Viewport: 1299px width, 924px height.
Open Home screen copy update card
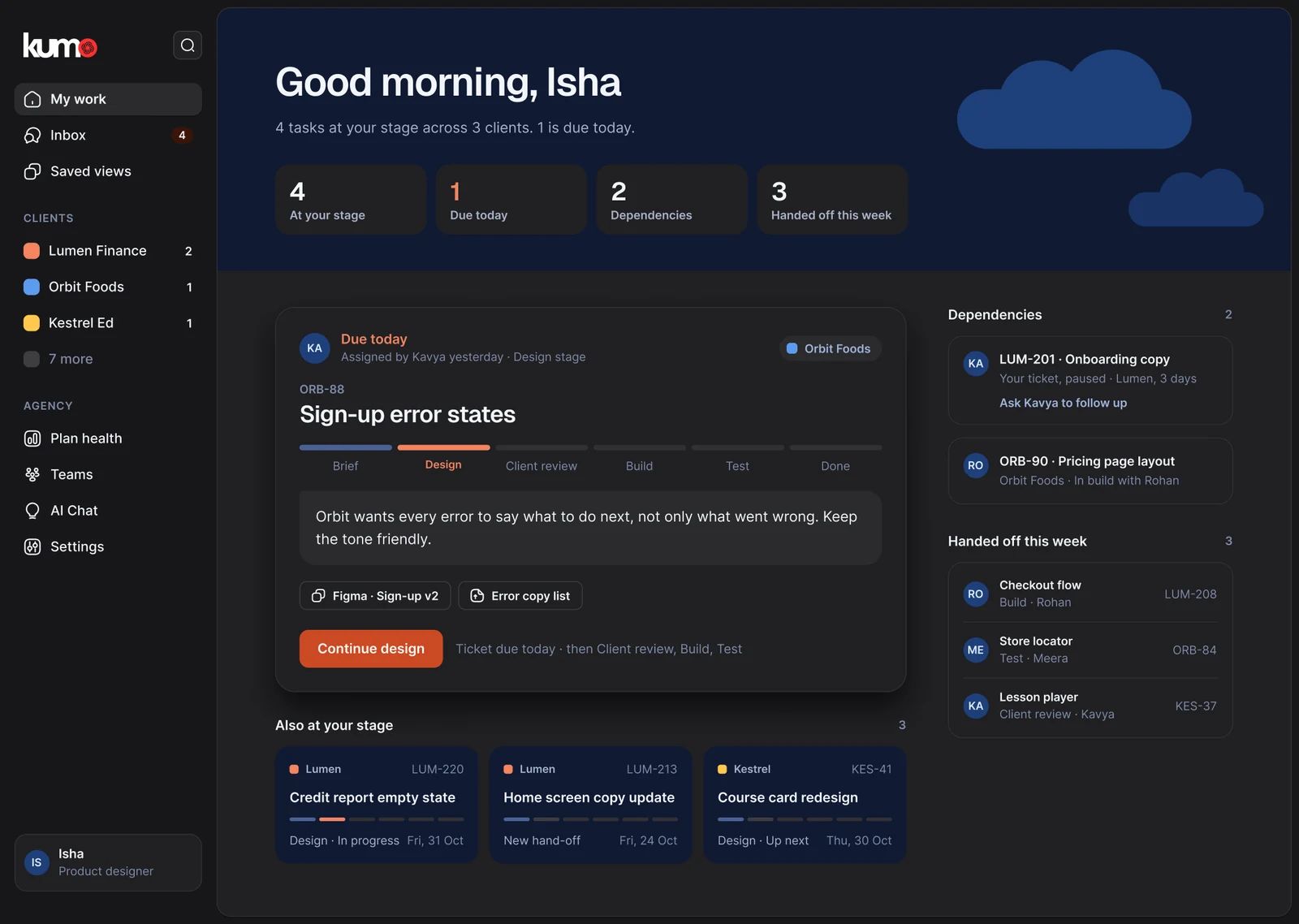590,805
